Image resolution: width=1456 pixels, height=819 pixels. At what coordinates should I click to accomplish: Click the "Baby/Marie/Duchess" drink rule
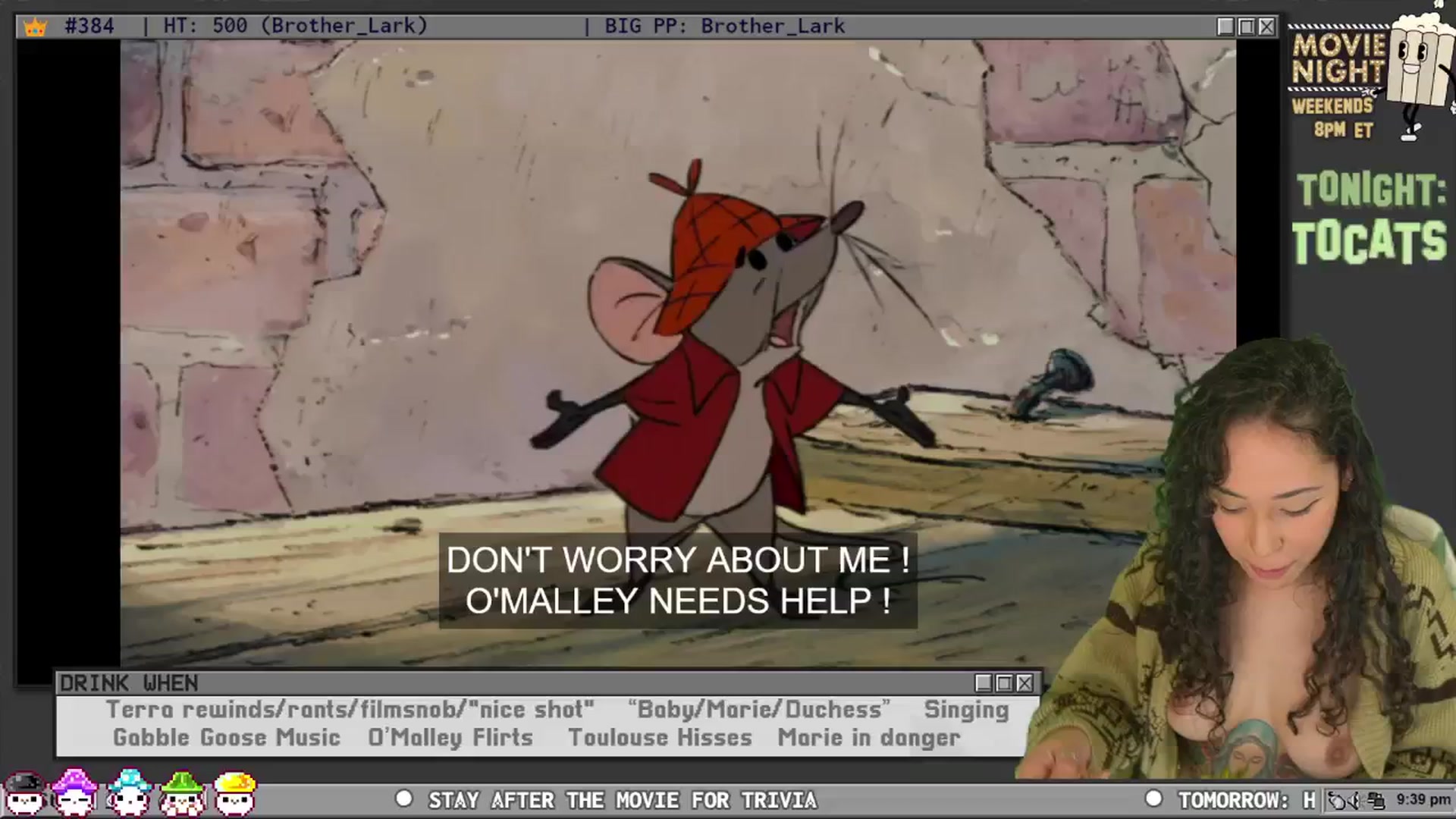point(759,710)
